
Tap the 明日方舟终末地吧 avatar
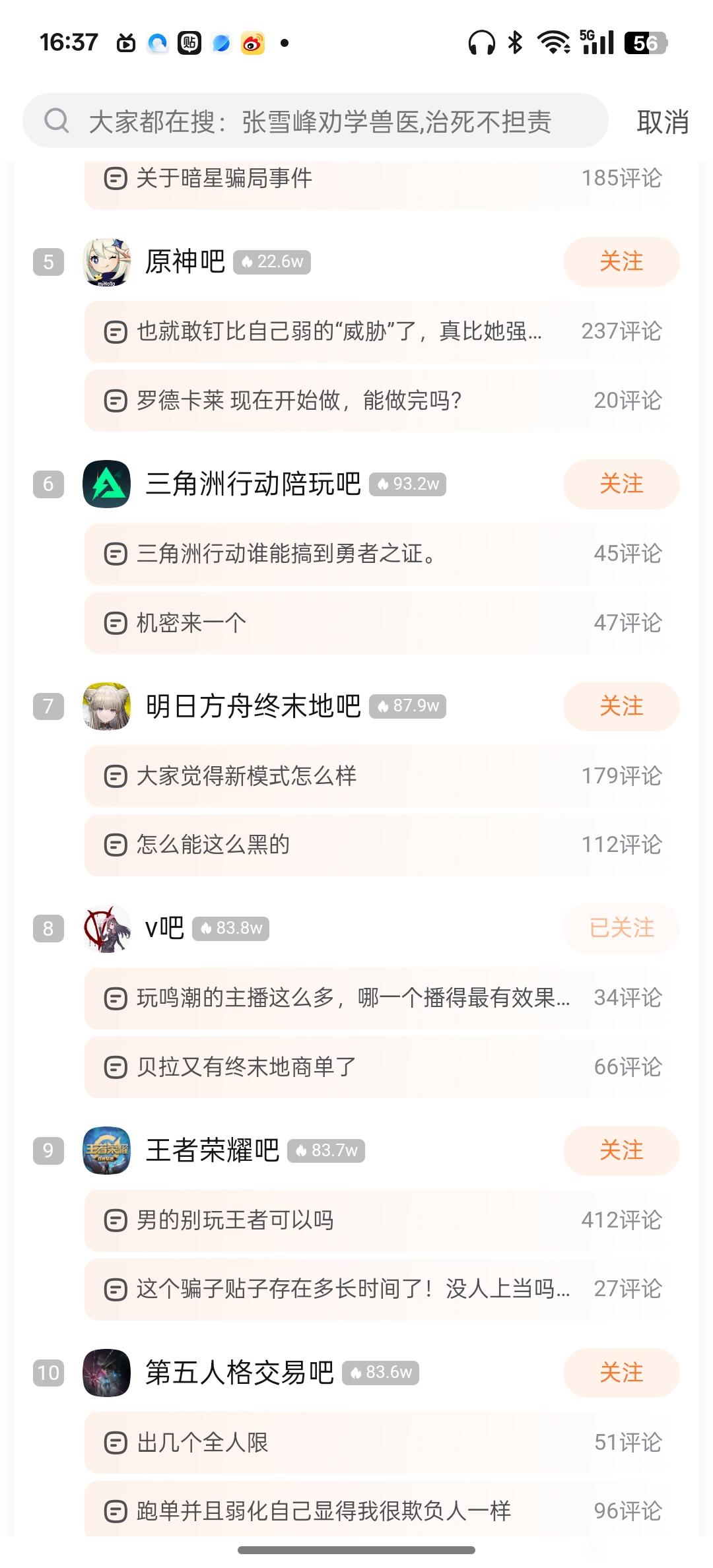tap(106, 706)
